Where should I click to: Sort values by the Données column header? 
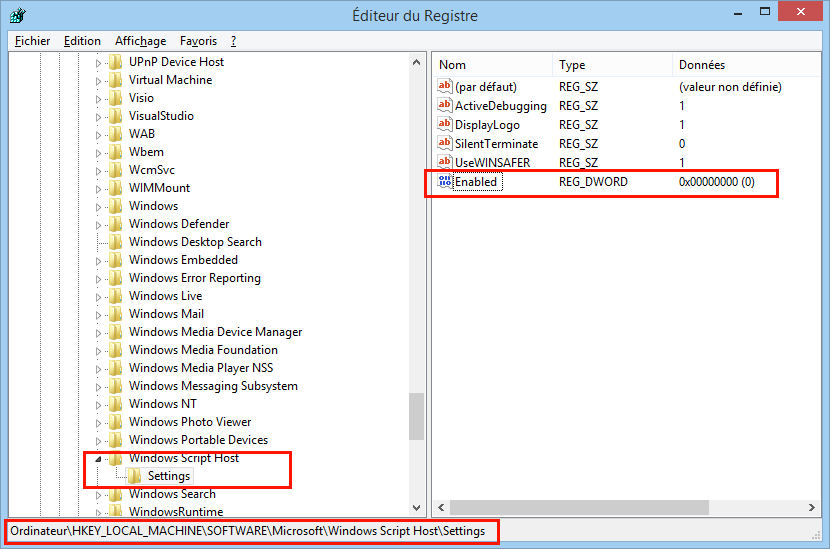pos(746,65)
